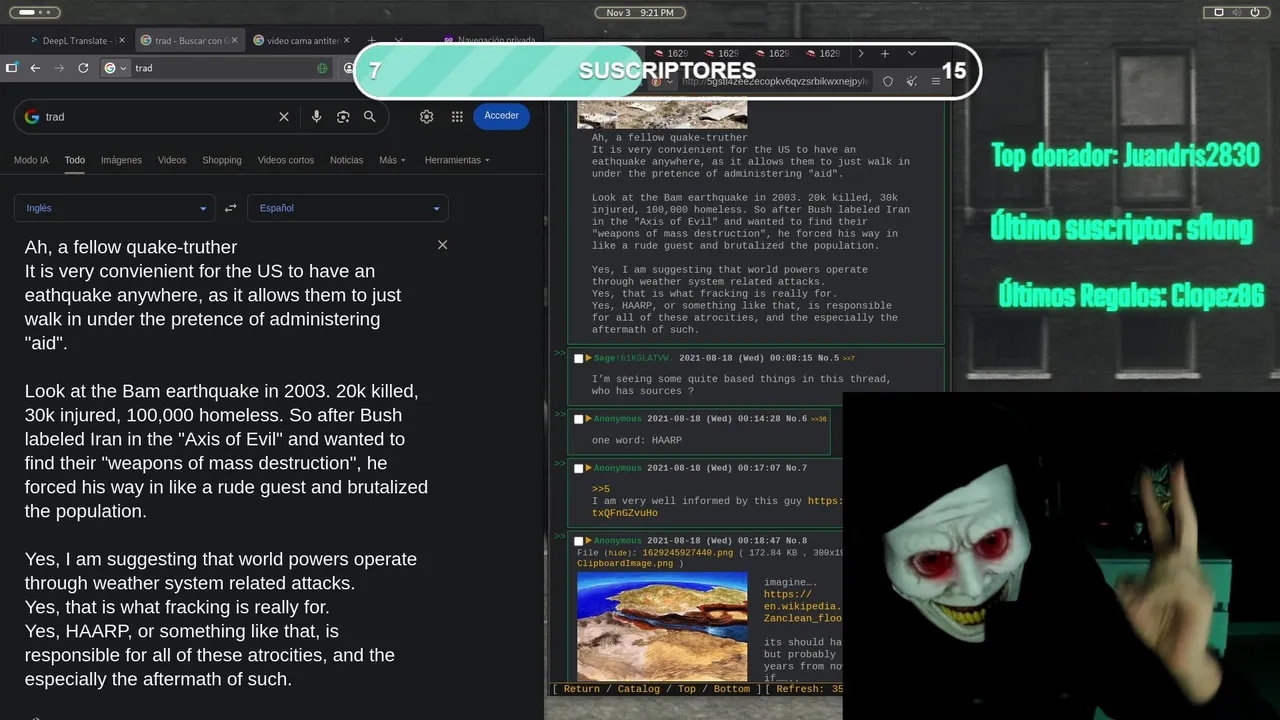Tick the checkbox on post No.8
The width and height of the screenshot is (1280, 720).
coord(578,541)
